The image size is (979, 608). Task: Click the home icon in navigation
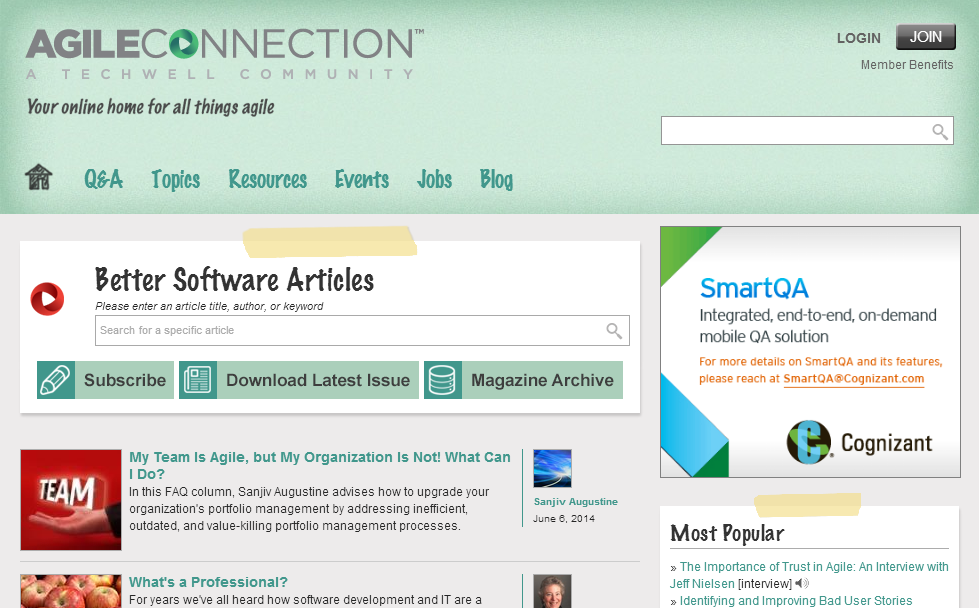[39, 177]
